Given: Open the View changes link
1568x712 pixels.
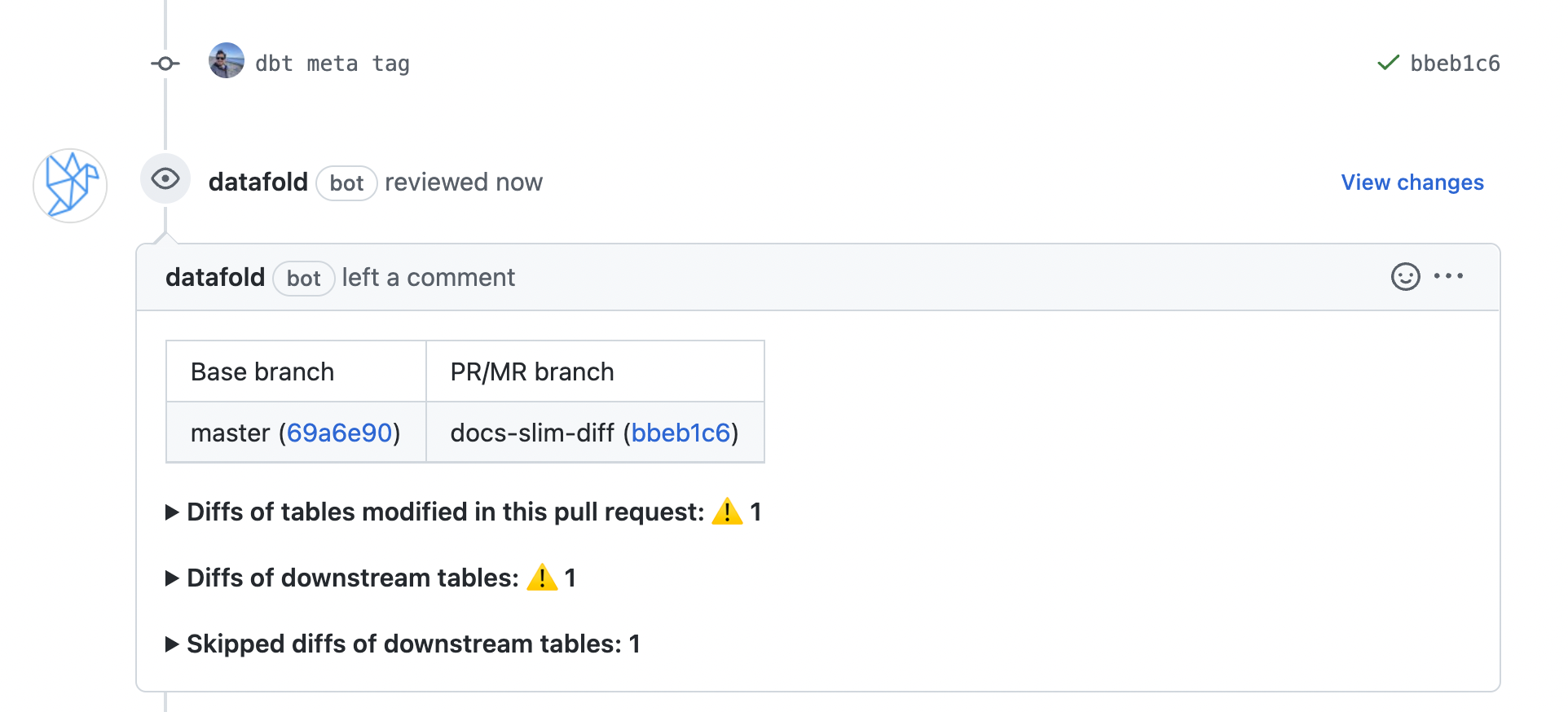Looking at the screenshot, I should pyautogui.click(x=1412, y=182).
